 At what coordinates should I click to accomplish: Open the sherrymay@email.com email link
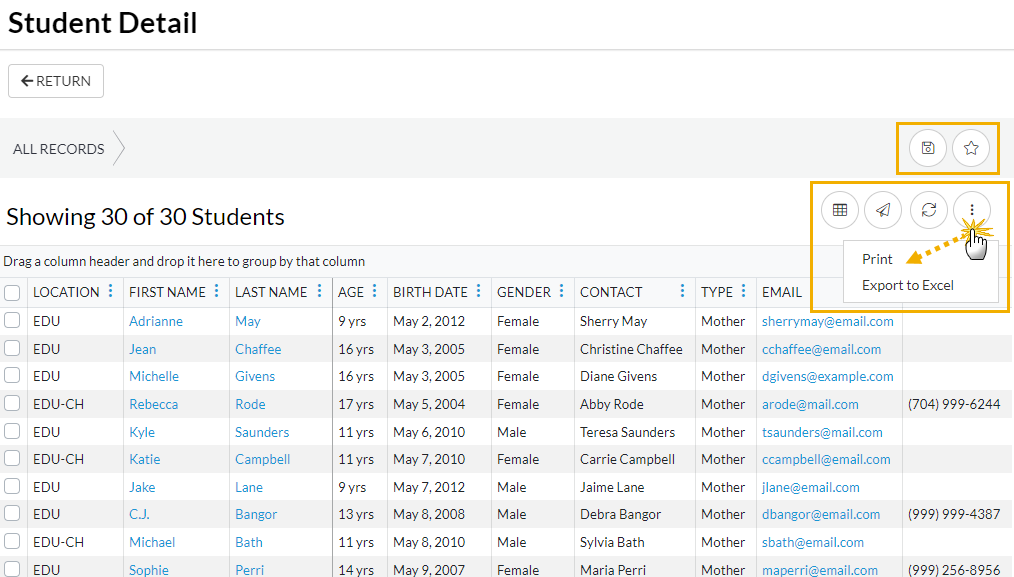tap(827, 321)
